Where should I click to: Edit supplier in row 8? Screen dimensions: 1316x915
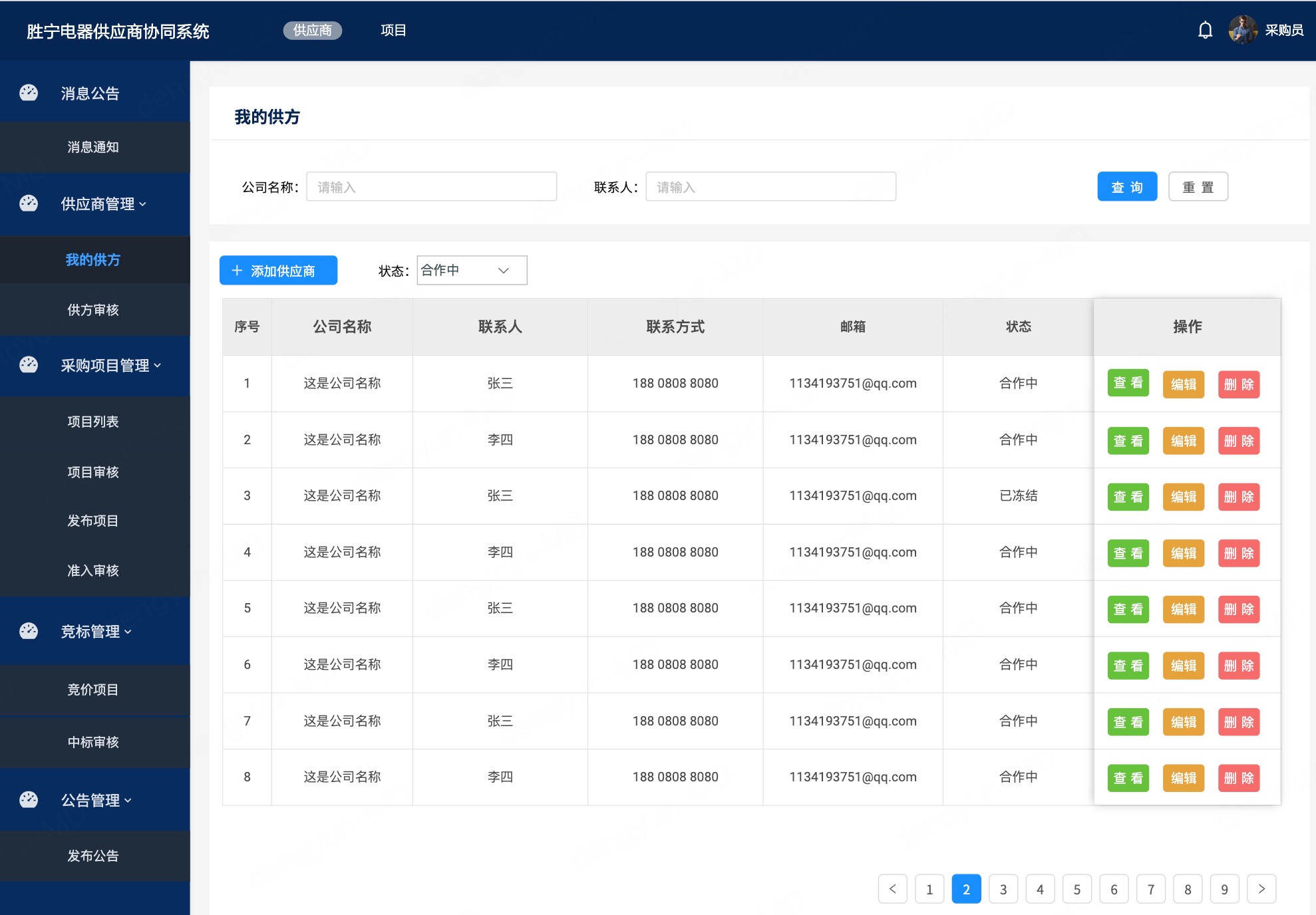pyautogui.click(x=1184, y=778)
